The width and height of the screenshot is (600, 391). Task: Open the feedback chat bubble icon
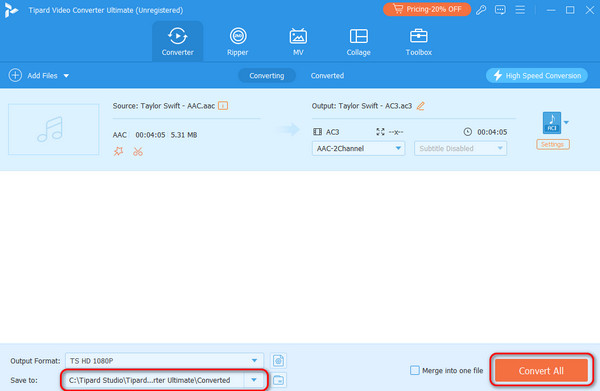pyautogui.click(x=500, y=10)
